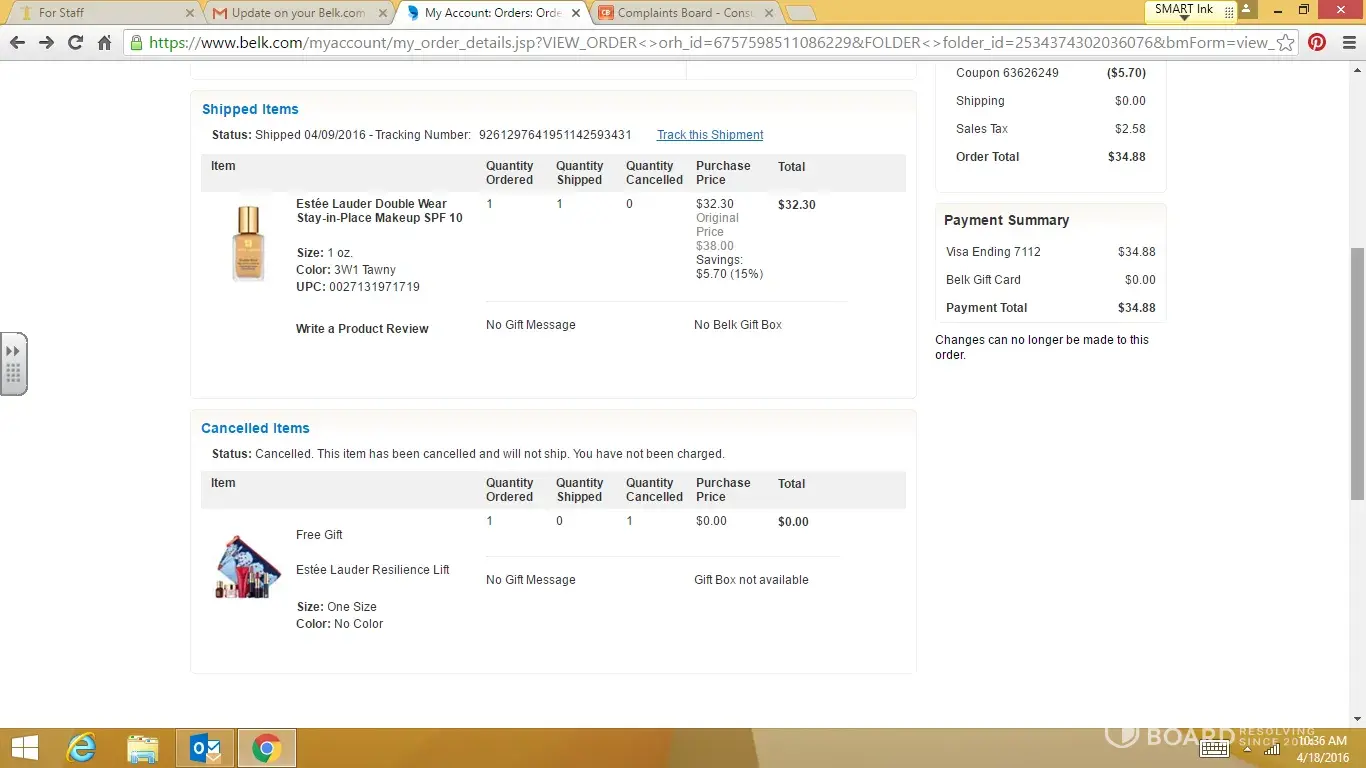The height and width of the screenshot is (768, 1366).
Task: Reload the current page
Action: pos(75,43)
